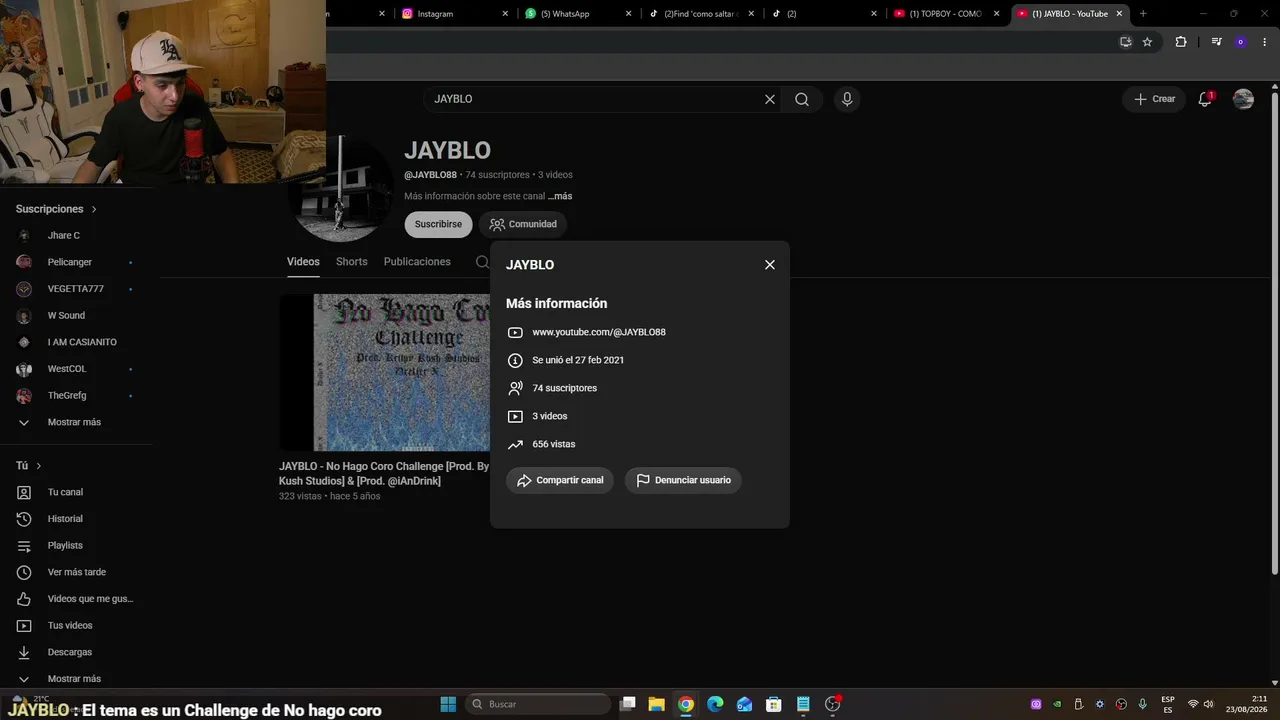1280x720 pixels.
Task: Open the No Hago Coro Challenge thumbnail
Action: coord(385,372)
